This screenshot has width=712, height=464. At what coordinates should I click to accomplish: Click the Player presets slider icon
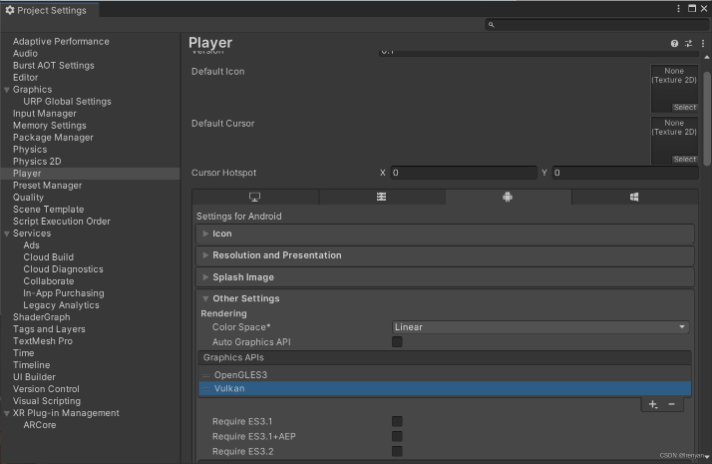[x=688, y=44]
